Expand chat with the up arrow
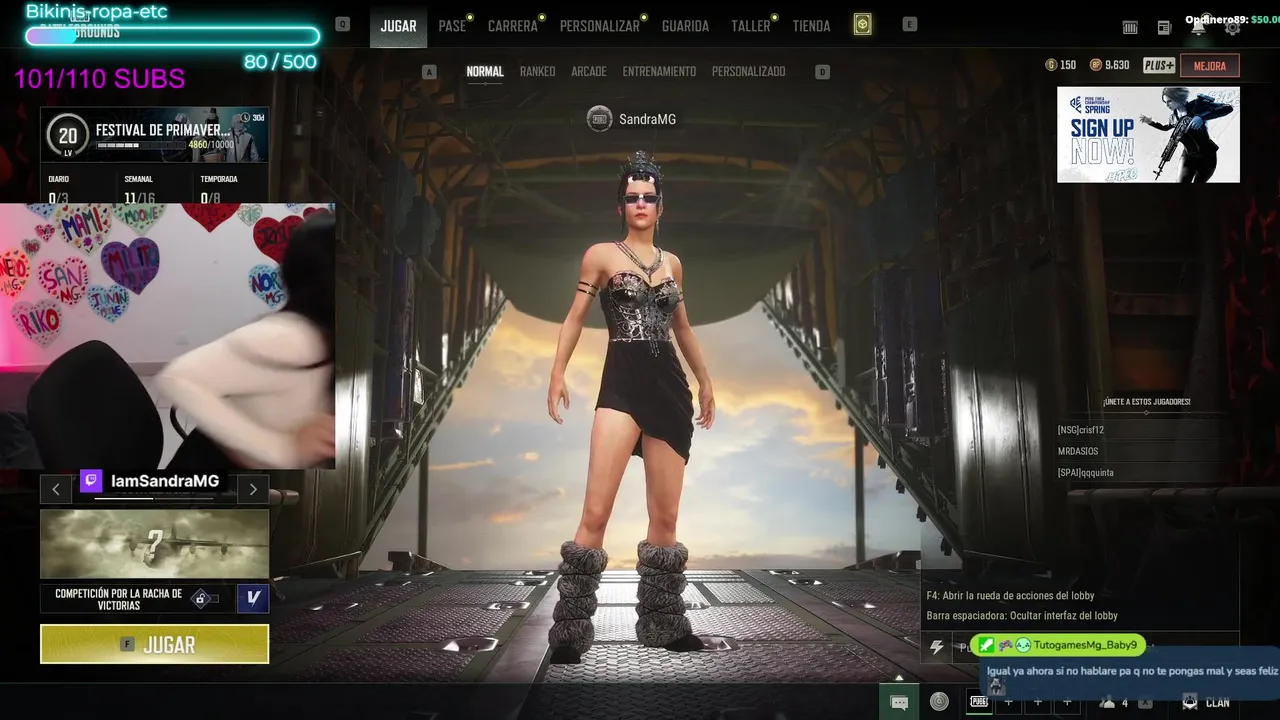This screenshot has width=1280, height=720. coord(899,678)
